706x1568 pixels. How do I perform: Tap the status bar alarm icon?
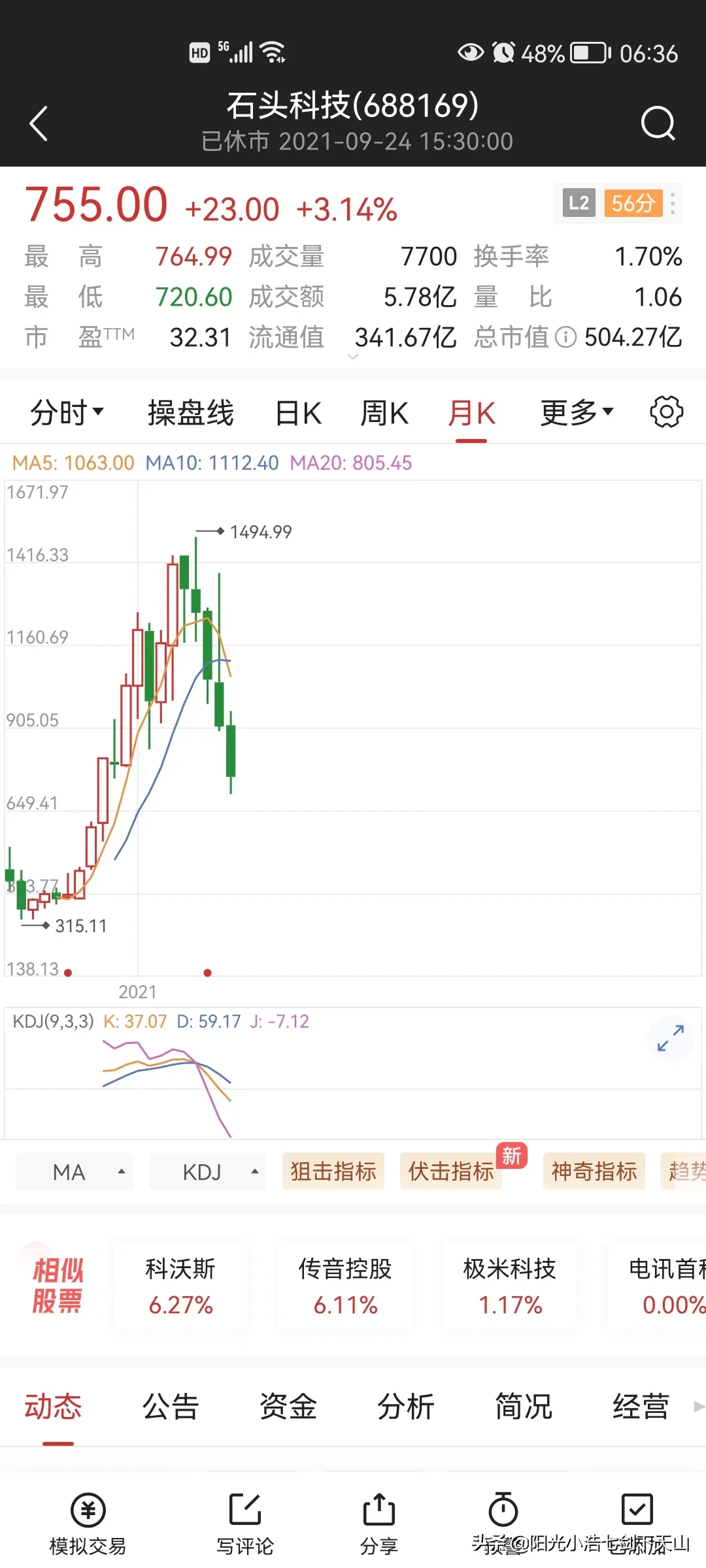503,52
